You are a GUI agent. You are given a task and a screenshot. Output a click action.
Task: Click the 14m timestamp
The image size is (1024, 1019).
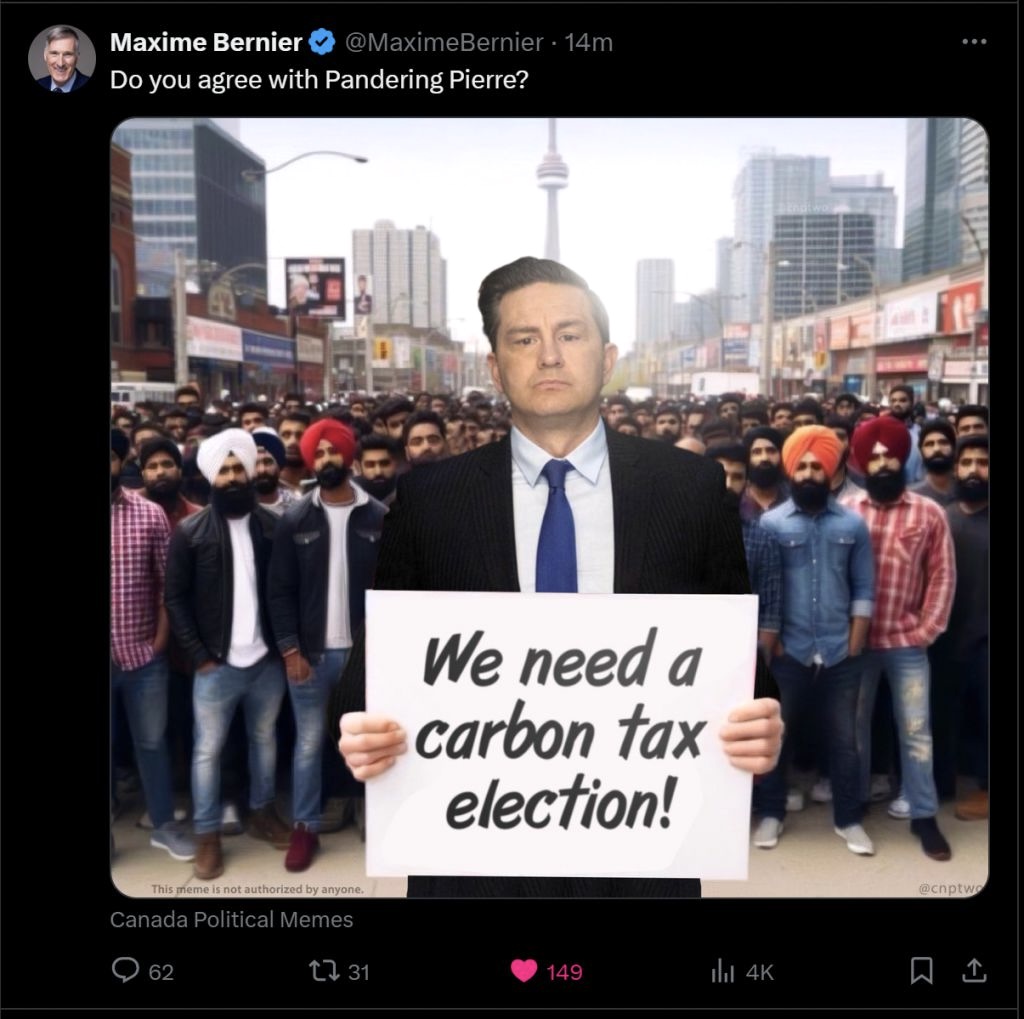coord(588,42)
